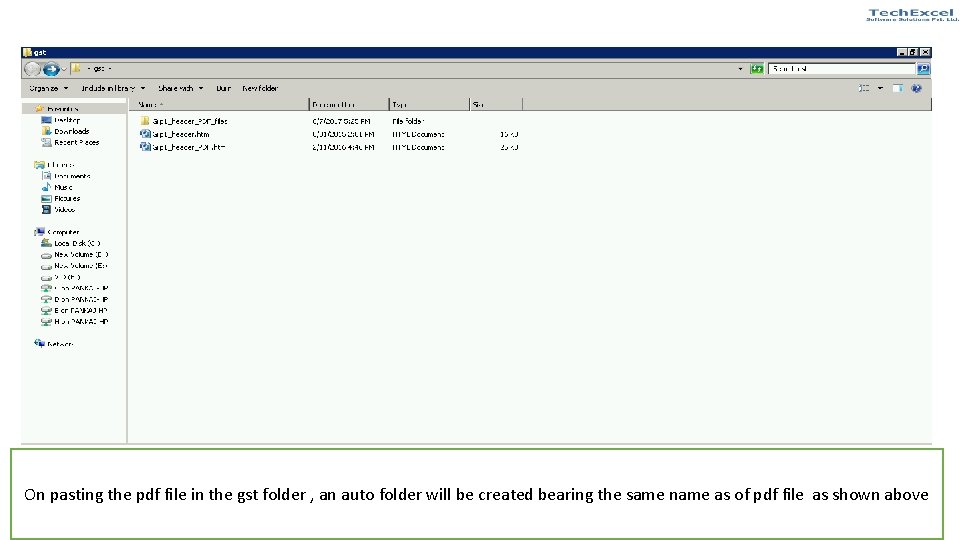
Task: Open New Volume (E:) drive
Action: 81,266
